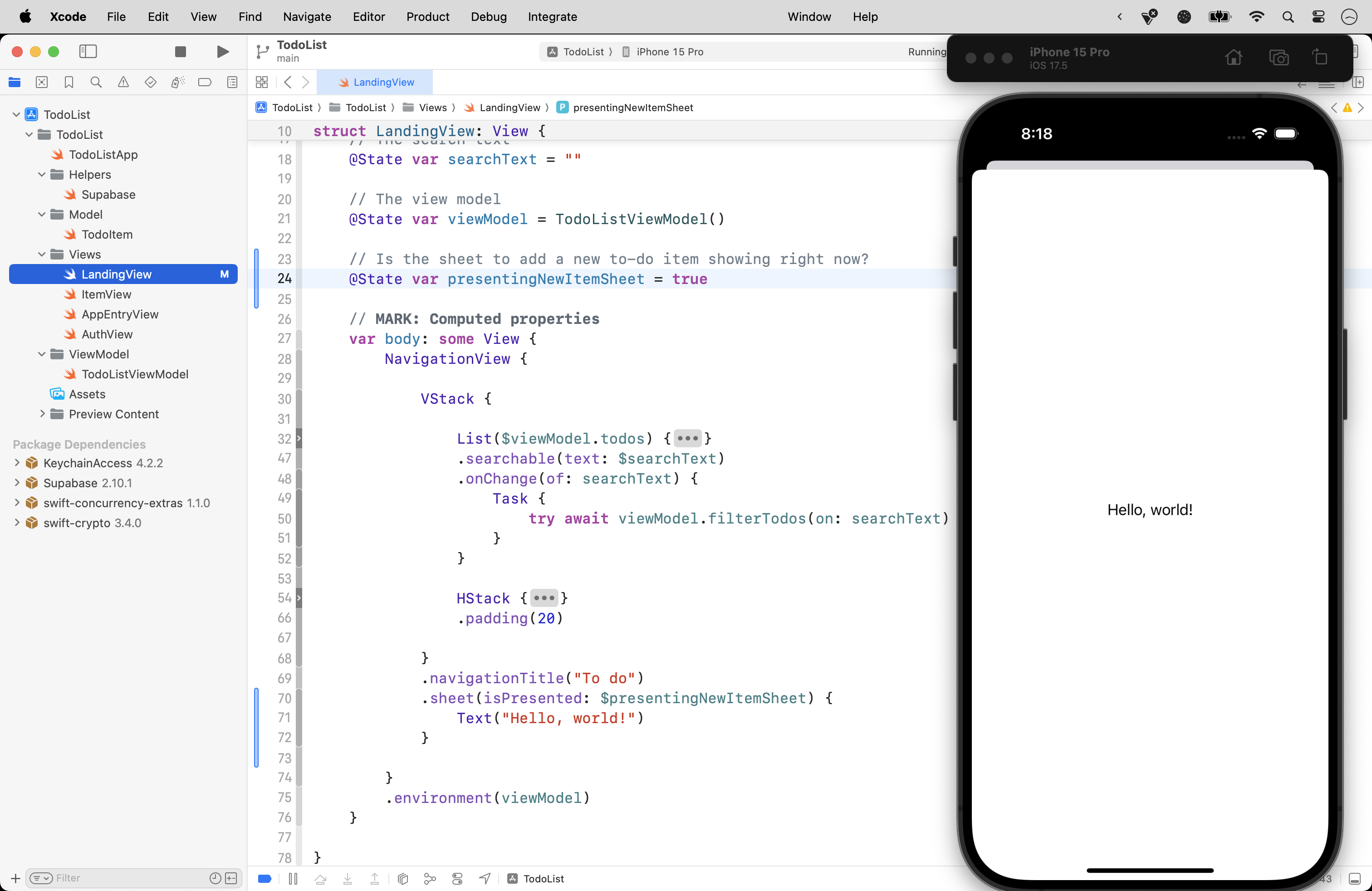Click the debug view hierarchy icon
Screen dimensions: 1372x891
tap(403, 878)
